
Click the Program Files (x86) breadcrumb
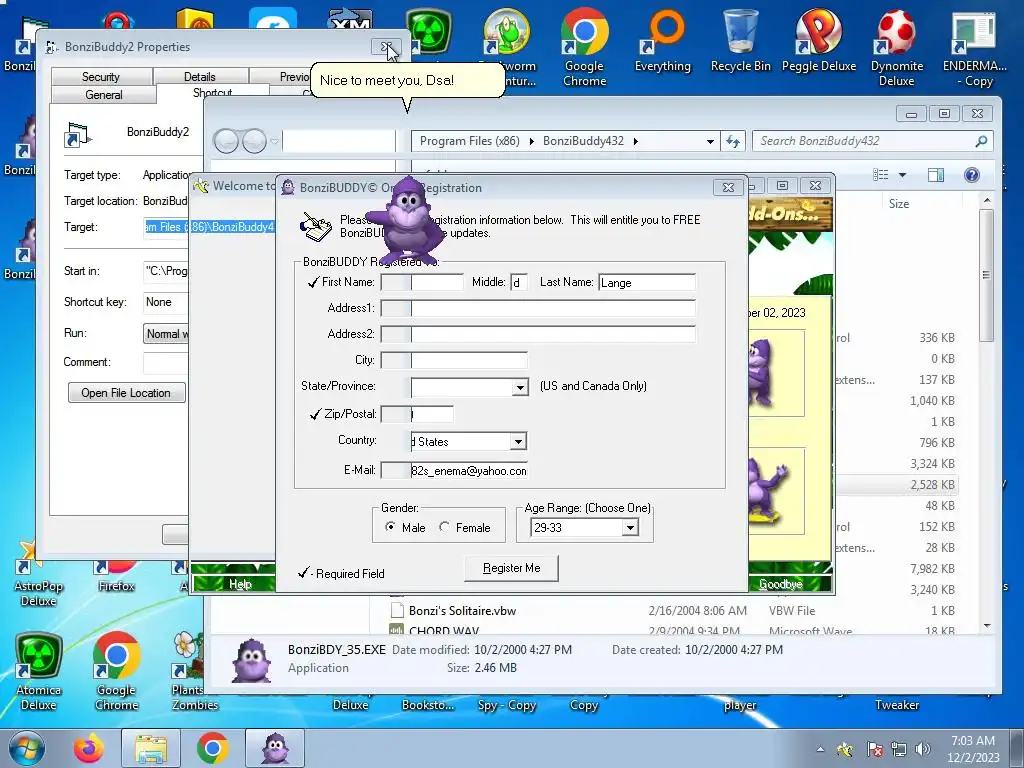coord(470,141)
